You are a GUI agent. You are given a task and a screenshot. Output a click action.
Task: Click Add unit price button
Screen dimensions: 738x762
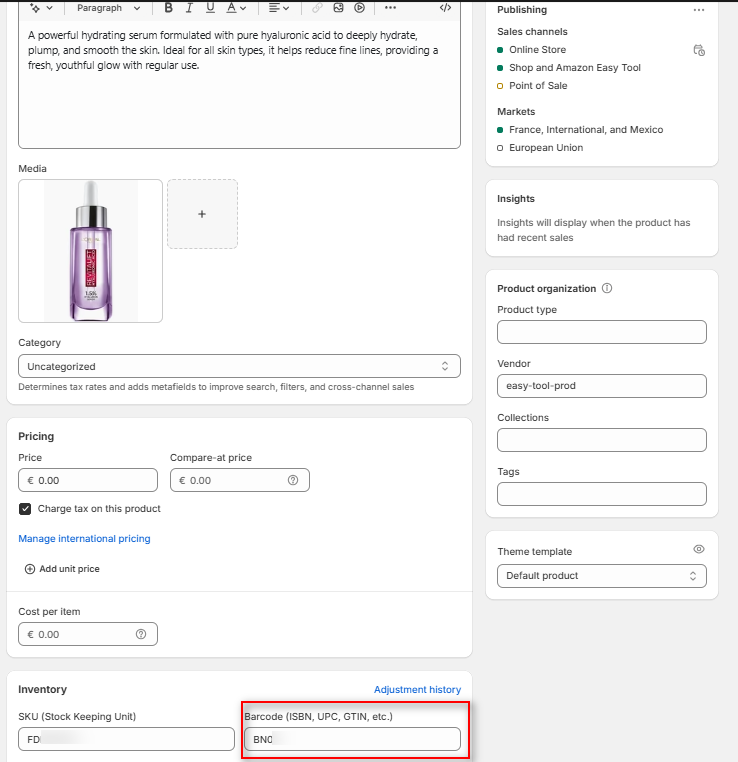pos(62,569)
